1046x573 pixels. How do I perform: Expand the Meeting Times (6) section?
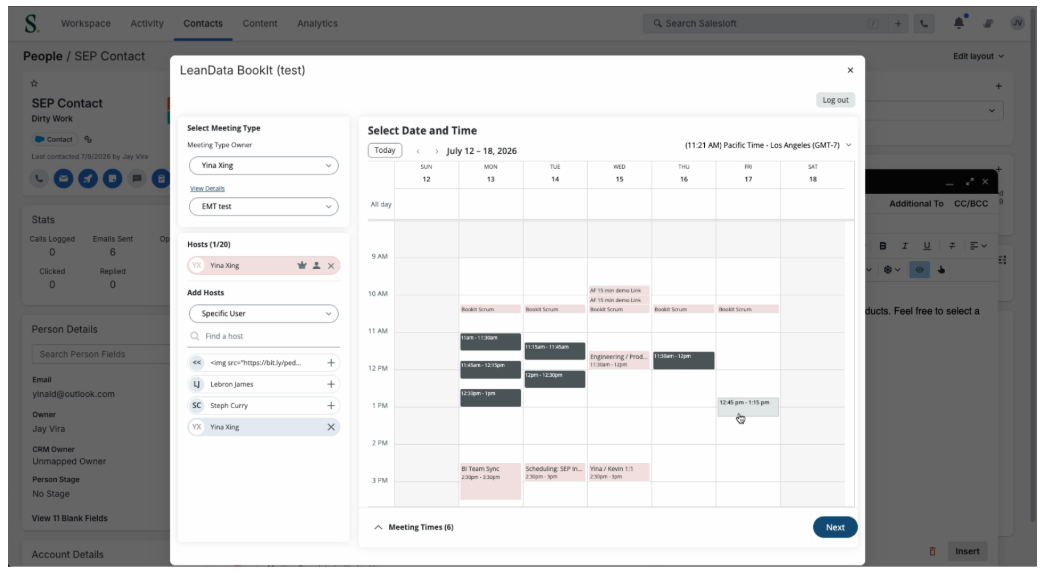pyautogui.click(x=414, y=528)
